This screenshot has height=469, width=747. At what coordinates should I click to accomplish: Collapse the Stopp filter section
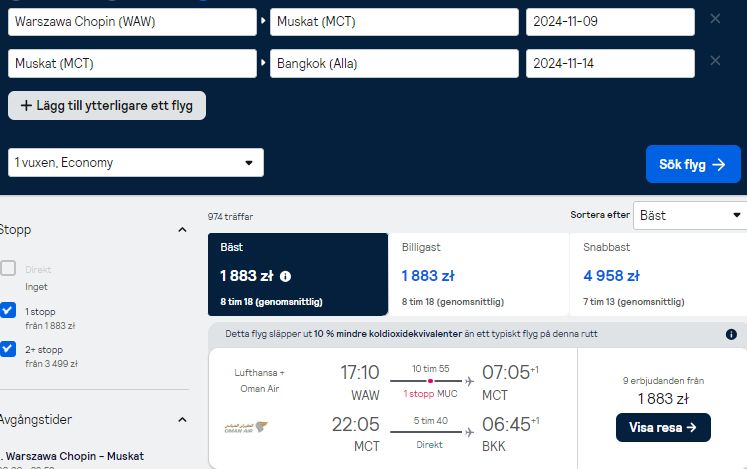pos(182,230)
